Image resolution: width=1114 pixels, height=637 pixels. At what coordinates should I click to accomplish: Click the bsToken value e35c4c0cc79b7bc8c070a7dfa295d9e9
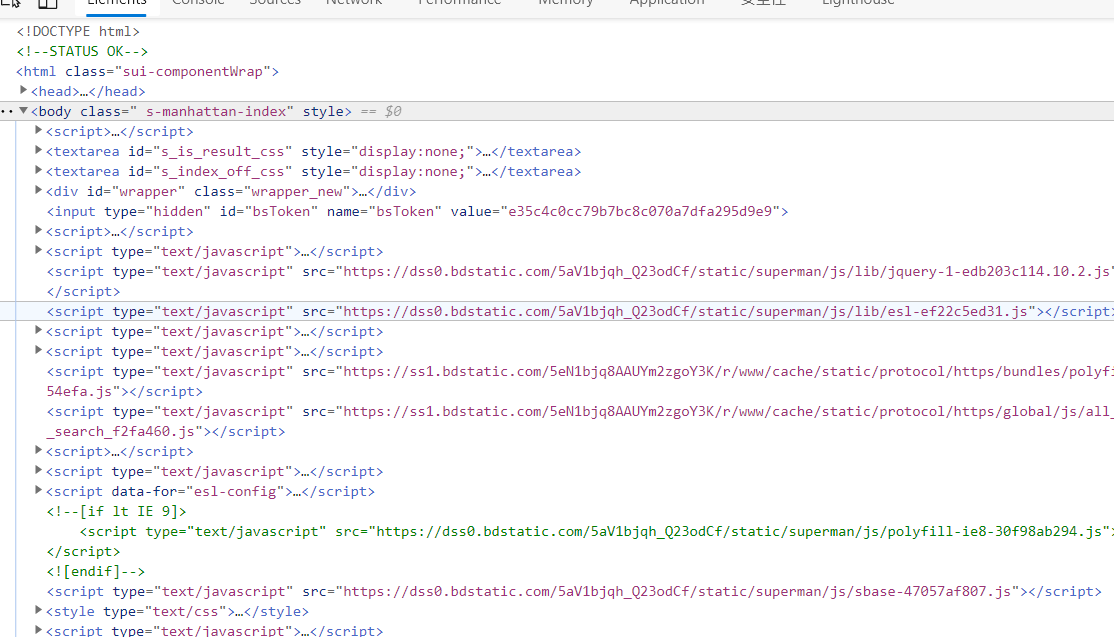640,211
